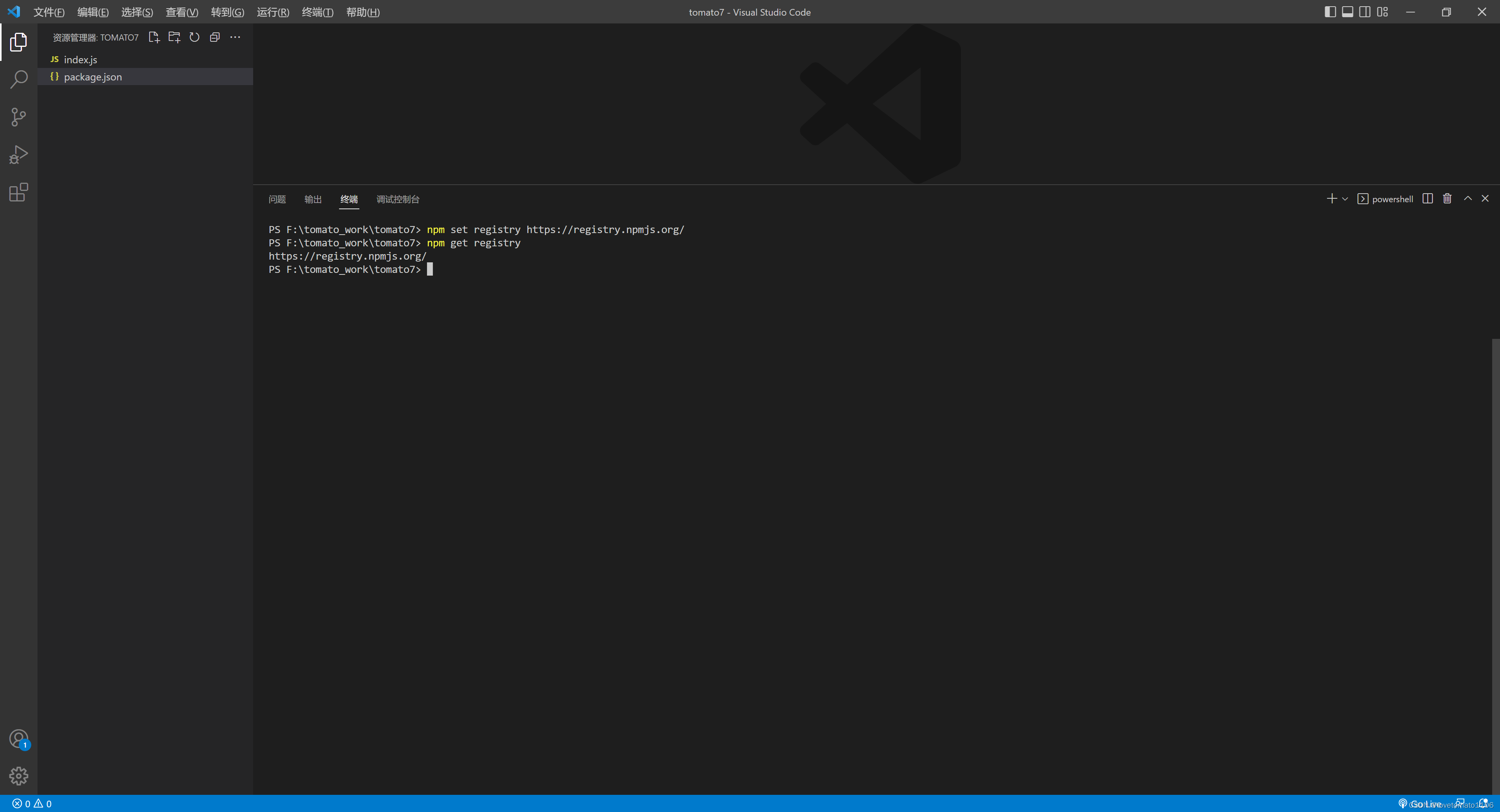The width and height of the screenshot is (1500, 812).
Task: Open the 终端(T) menu
Action: click(317, 12)
